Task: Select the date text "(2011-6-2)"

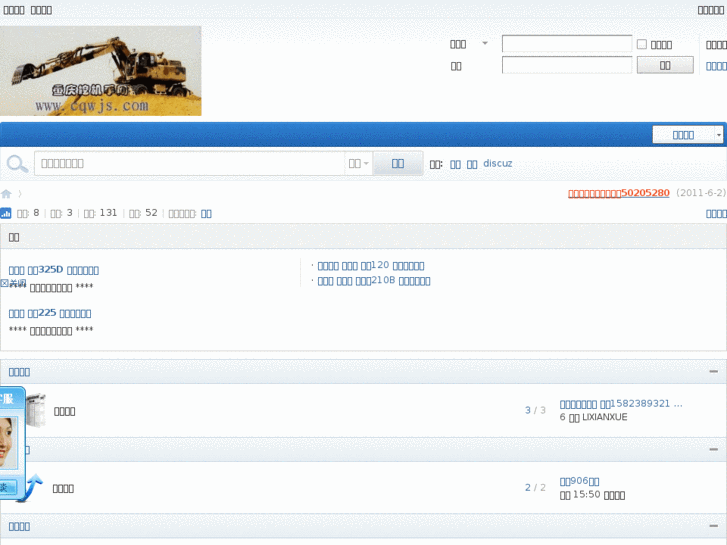Action: point(701,193)
